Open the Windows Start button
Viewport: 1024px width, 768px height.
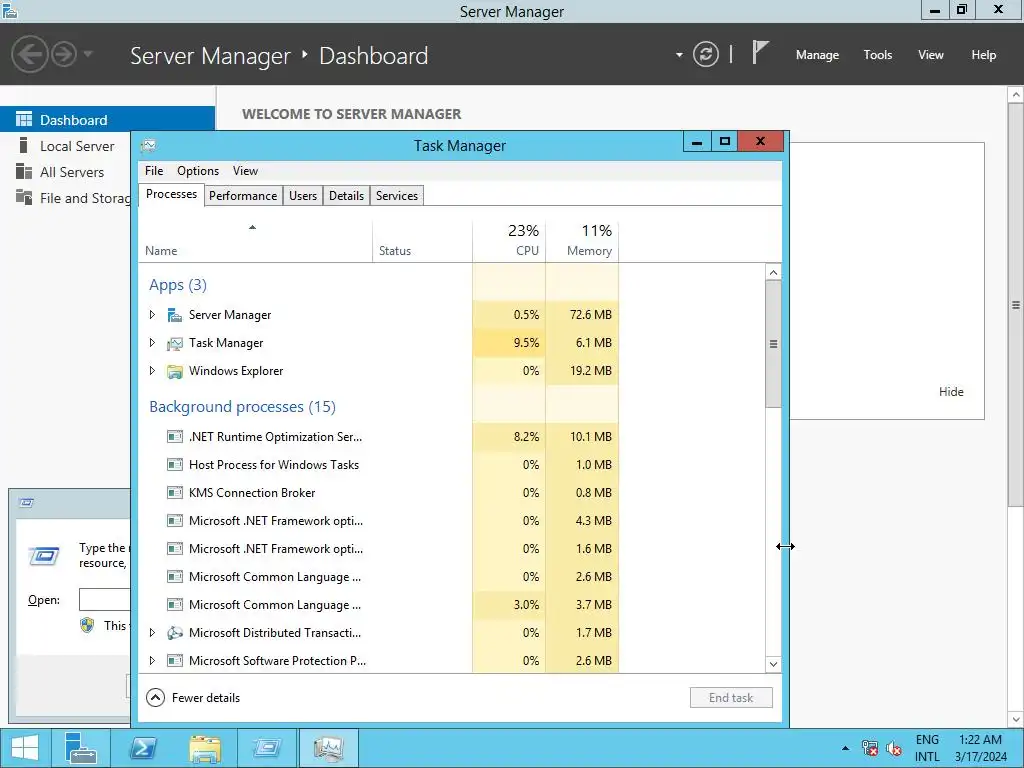coord(25,748)
